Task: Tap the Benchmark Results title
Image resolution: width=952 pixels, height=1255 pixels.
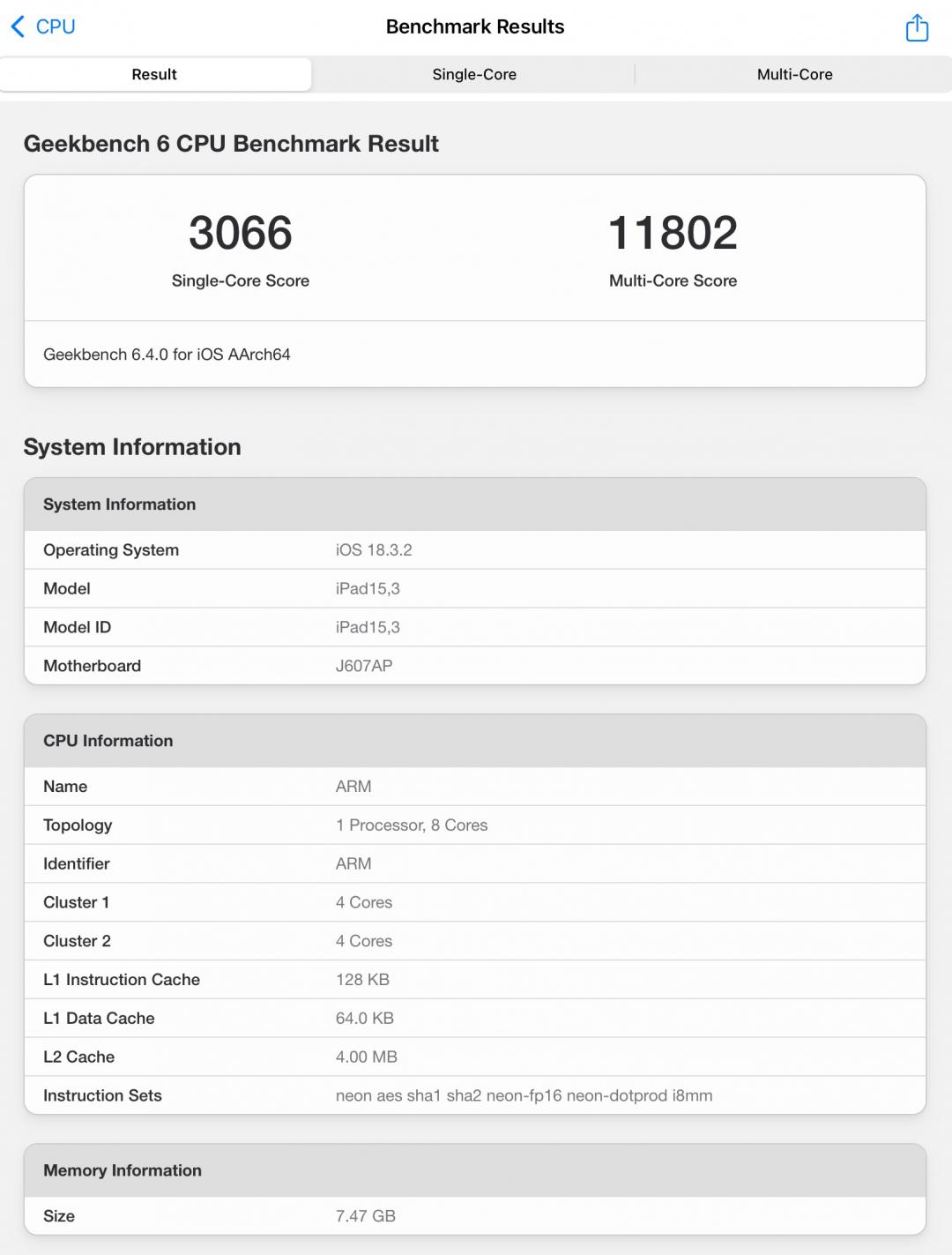Action: coord(474,26)
